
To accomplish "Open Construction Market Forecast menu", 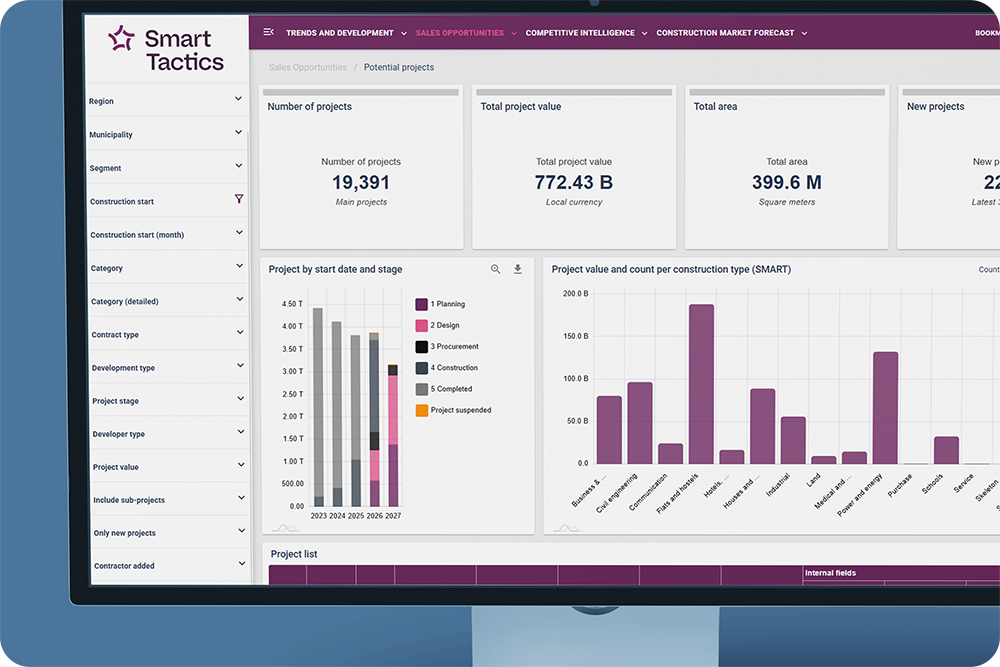I will pos(732,33).
